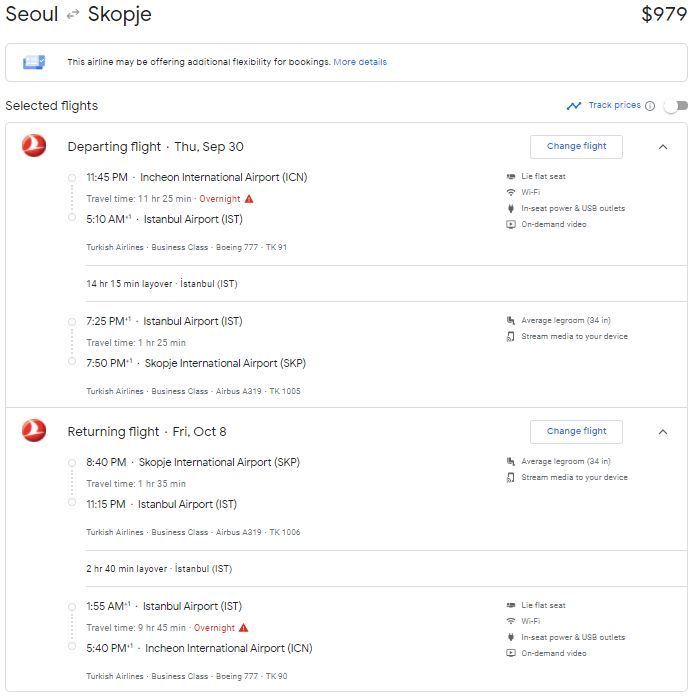This screenshot has height=699, width=699.
Task: Select the 14 hr 15 min layover row
Action: [x=387, y=284]
